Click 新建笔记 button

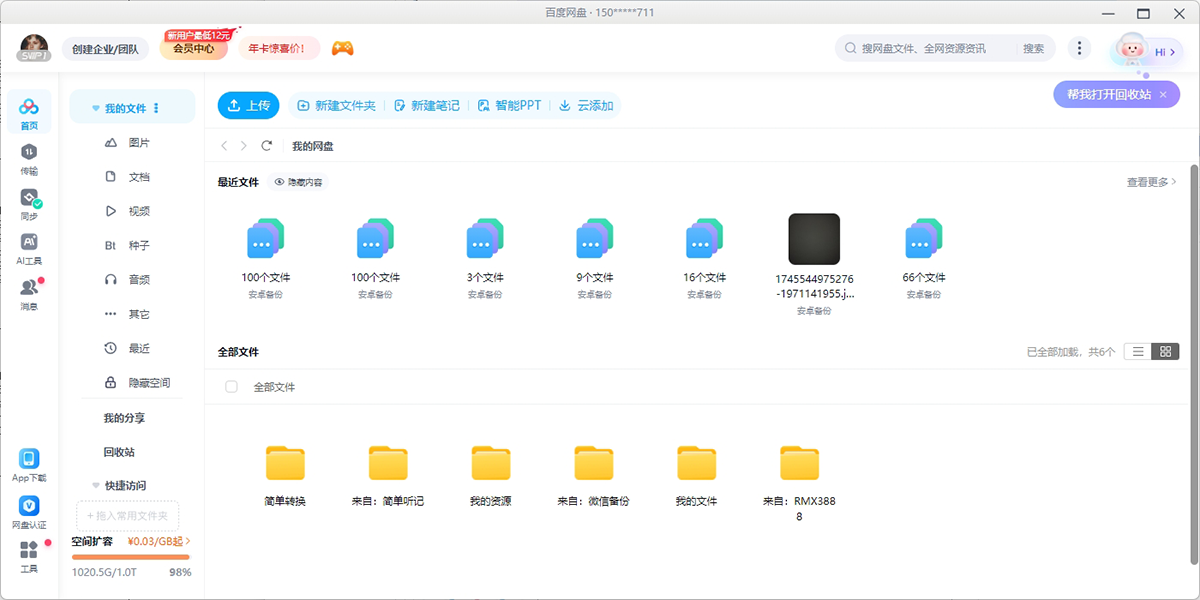point(427,105)
